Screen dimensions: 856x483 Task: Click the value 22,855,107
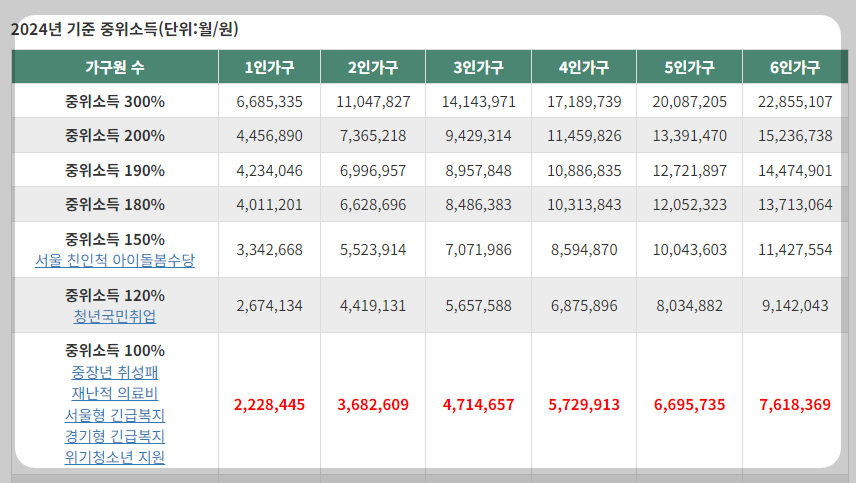795,102
